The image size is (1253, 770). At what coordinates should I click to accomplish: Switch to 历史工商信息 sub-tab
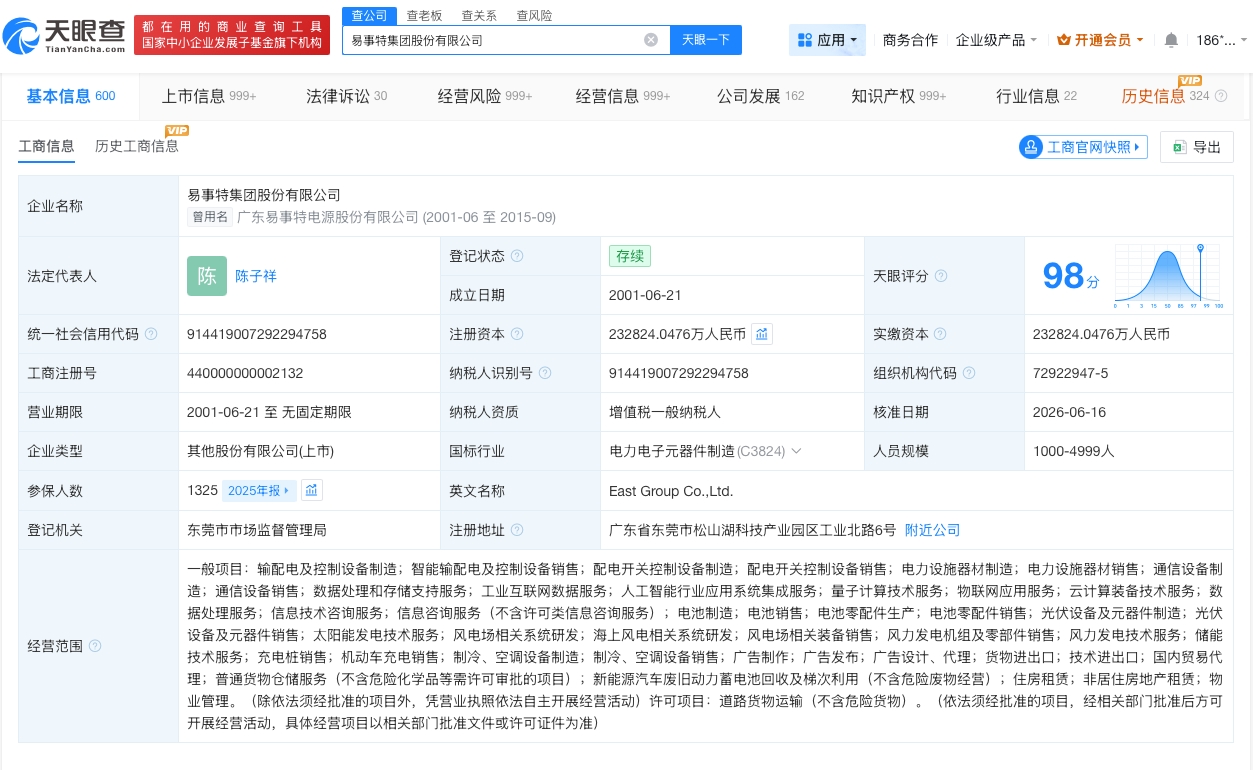tap(137, 146)
